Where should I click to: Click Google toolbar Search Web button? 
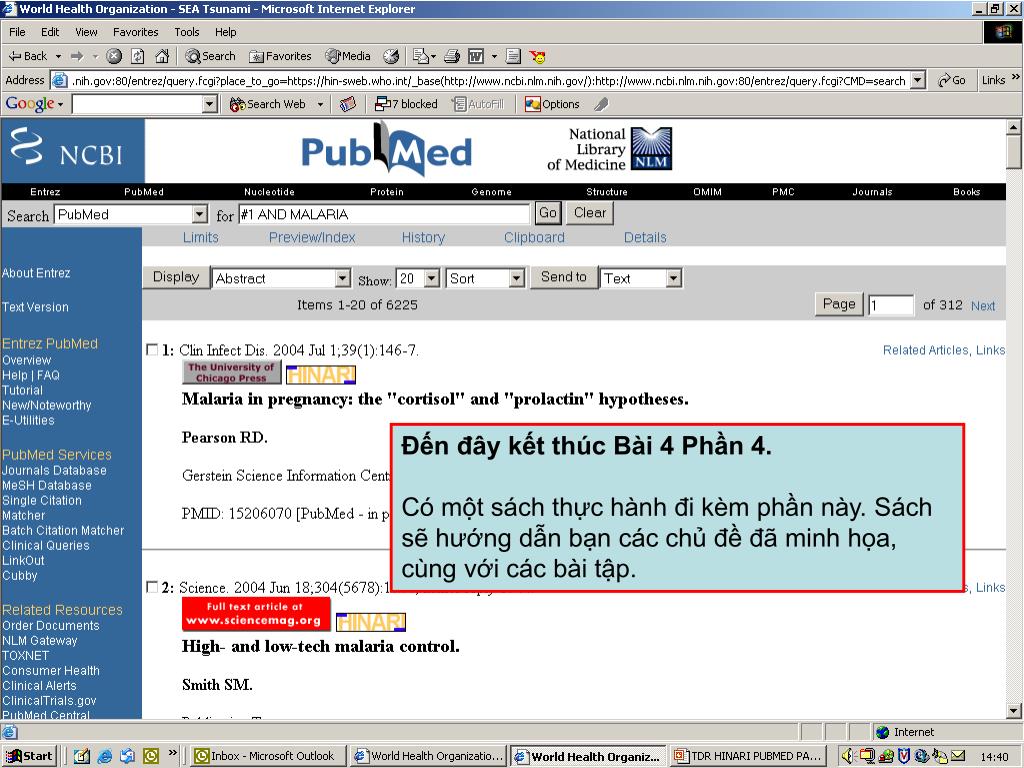coord(268,104)
